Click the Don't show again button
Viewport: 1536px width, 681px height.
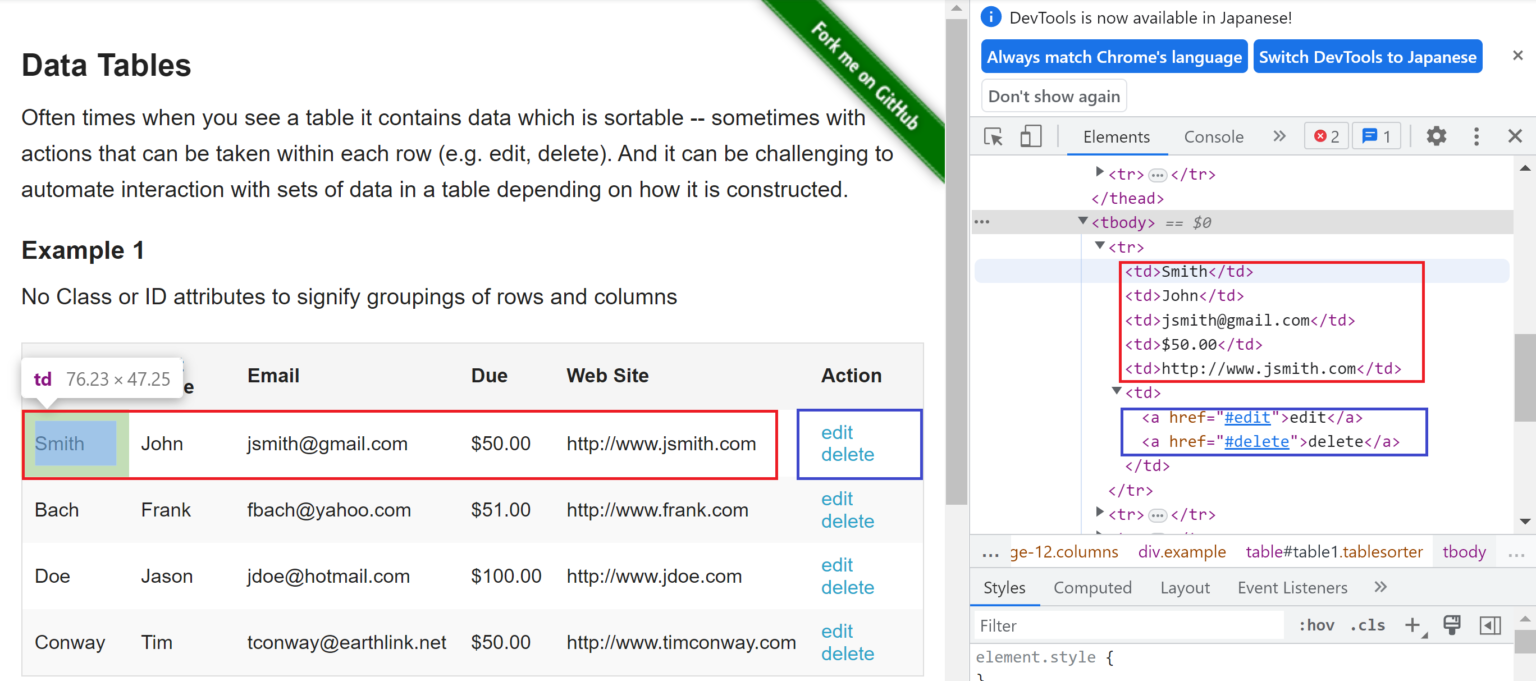tap(1054, 97)
